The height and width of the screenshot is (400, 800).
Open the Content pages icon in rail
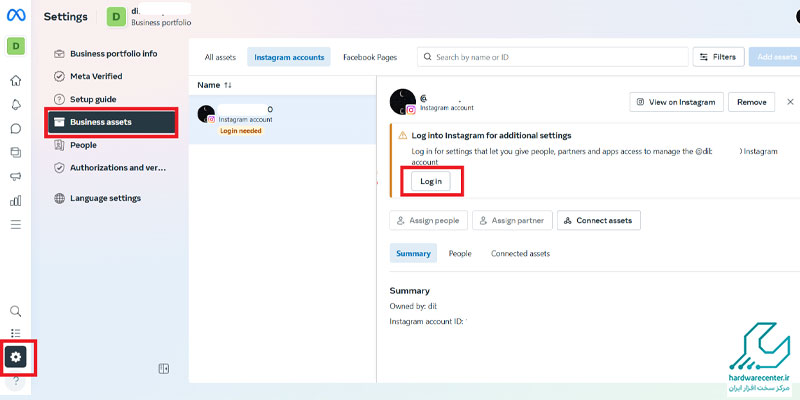(16, 152)
